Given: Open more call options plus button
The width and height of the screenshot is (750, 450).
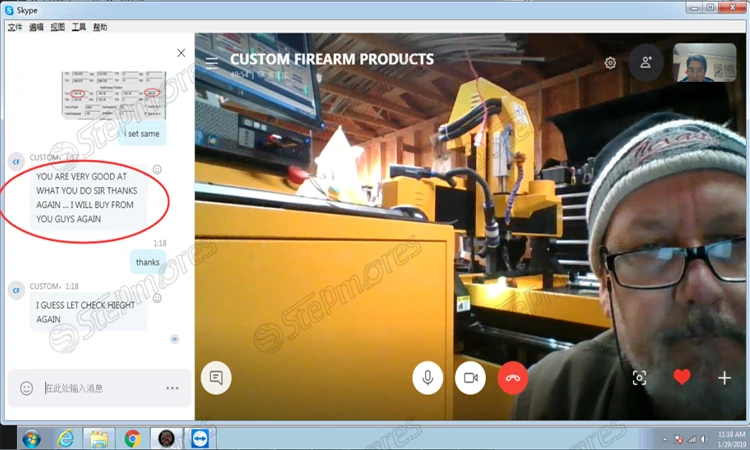Looking at the screenshot, I should point(724,377).
